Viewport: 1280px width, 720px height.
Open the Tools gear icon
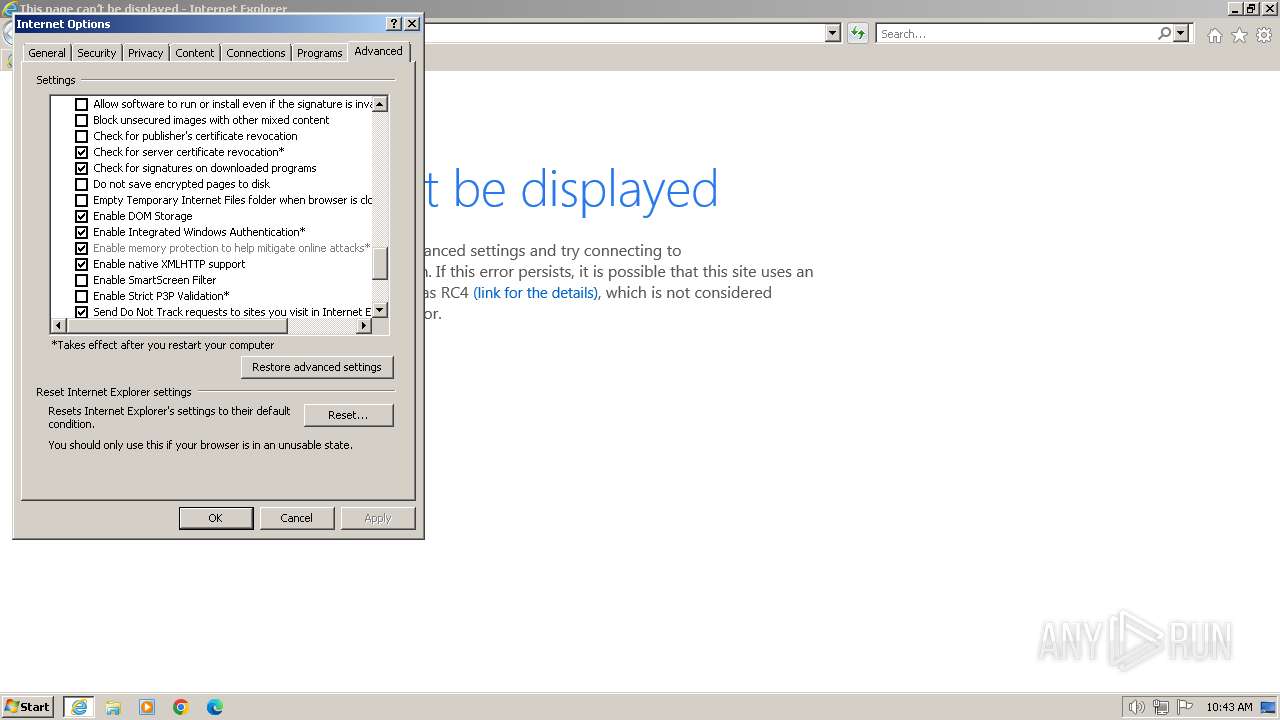pyautogui.click(x=1264, y=35)
